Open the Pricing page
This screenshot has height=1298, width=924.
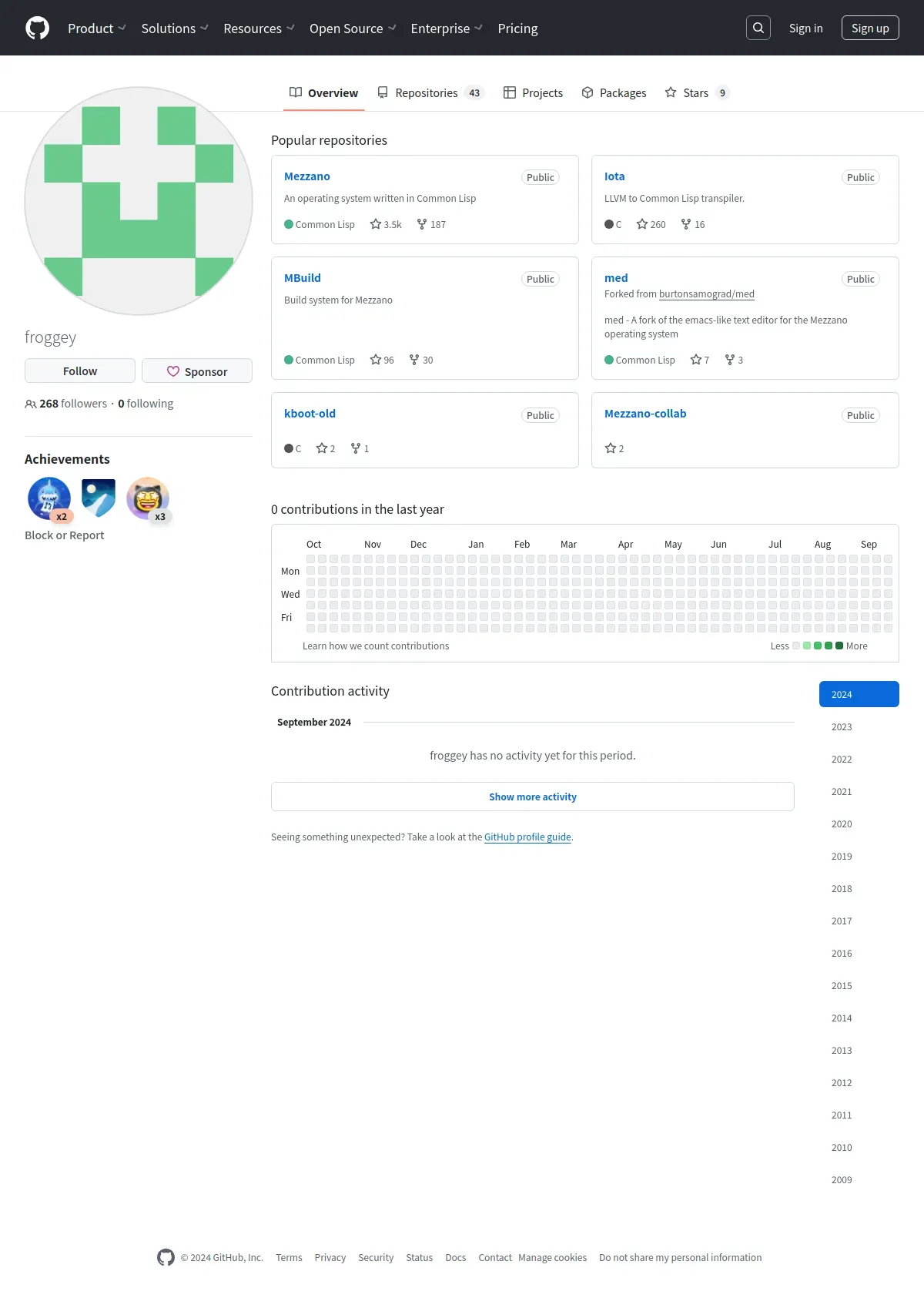[517, 29]
